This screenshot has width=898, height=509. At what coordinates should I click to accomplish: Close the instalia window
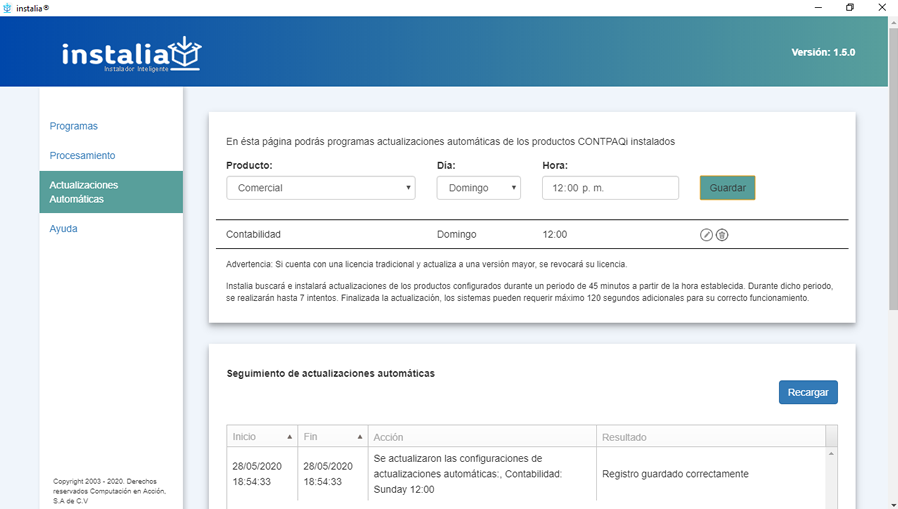882,7
